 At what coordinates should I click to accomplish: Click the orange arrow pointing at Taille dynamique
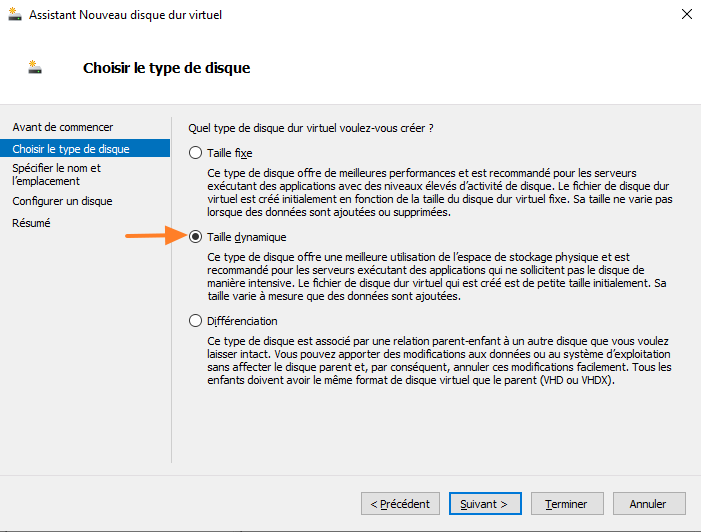pos(152,237)
